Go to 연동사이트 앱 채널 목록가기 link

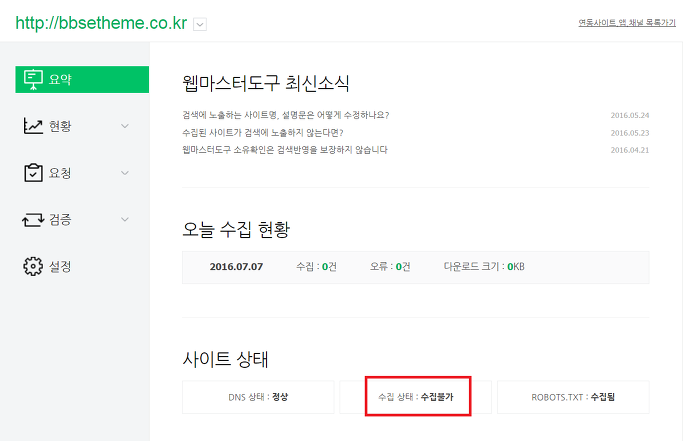click(x=627, y=23)
